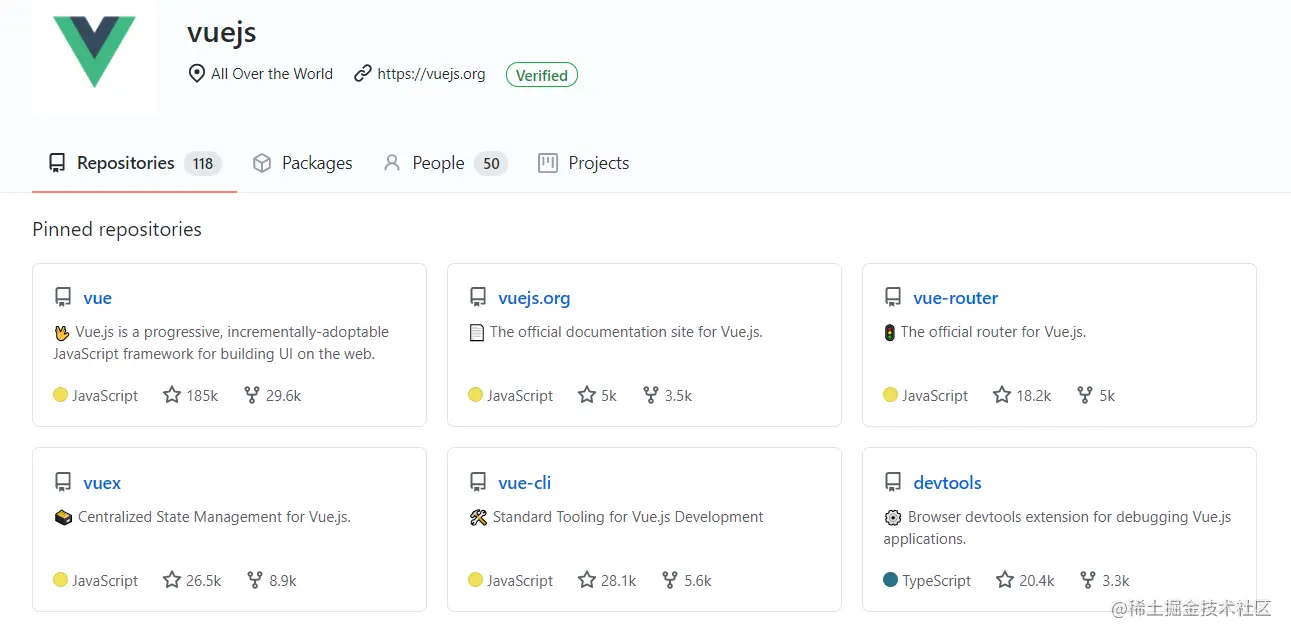Viewport: 1291px width, 638px height.
Task: Click the vuejs.org star icon (5k)
Action: coord(587,395)
